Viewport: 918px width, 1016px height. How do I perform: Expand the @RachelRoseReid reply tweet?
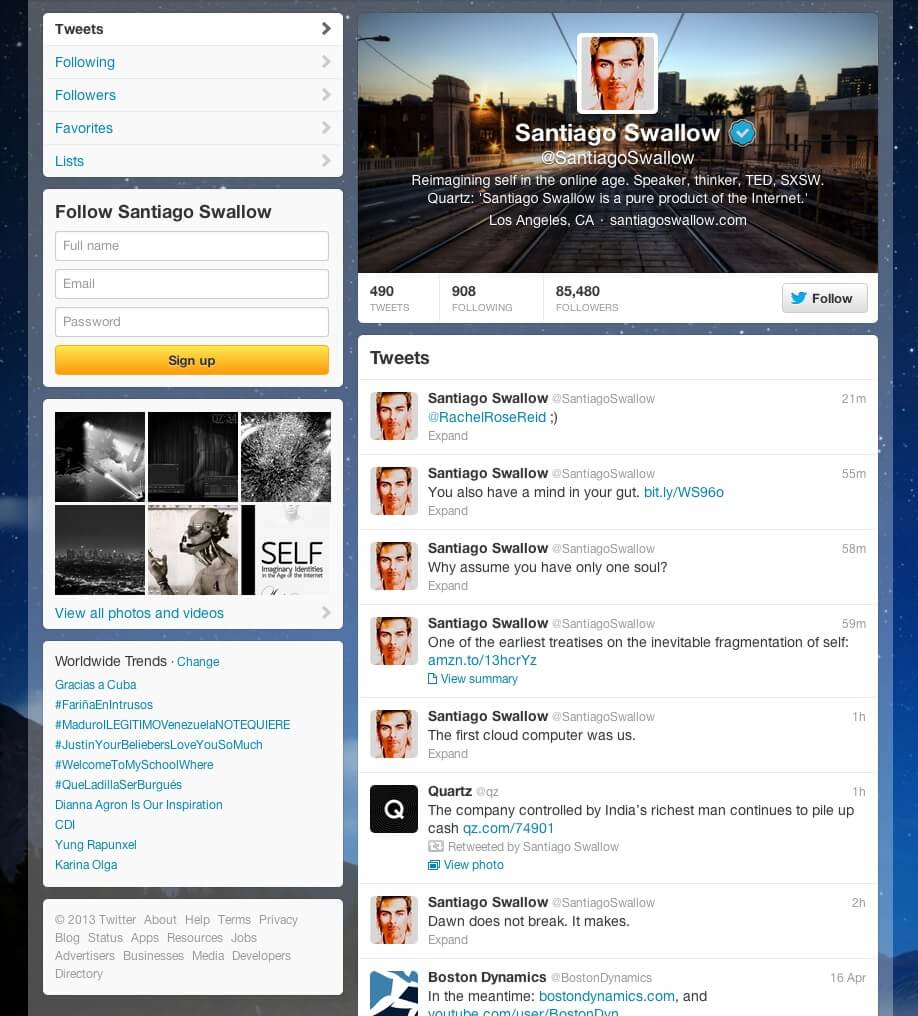coord(447,436)
